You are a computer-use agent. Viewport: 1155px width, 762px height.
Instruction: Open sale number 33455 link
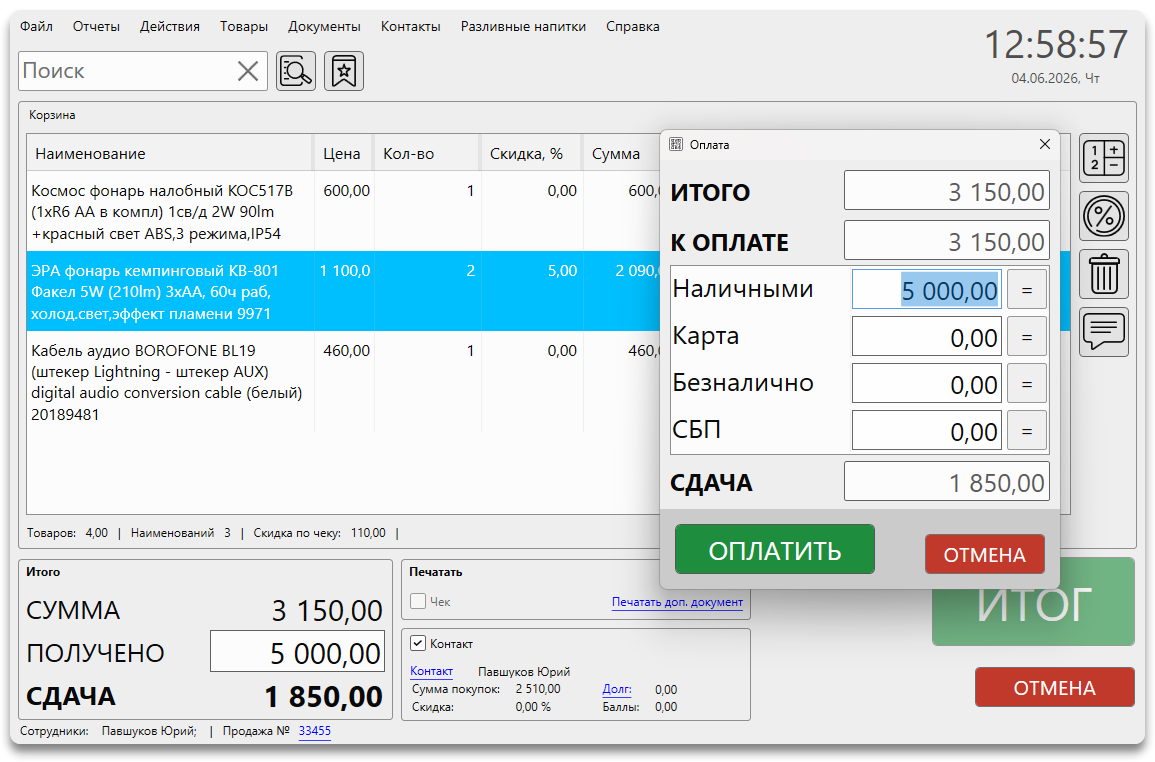click(315, 731)
